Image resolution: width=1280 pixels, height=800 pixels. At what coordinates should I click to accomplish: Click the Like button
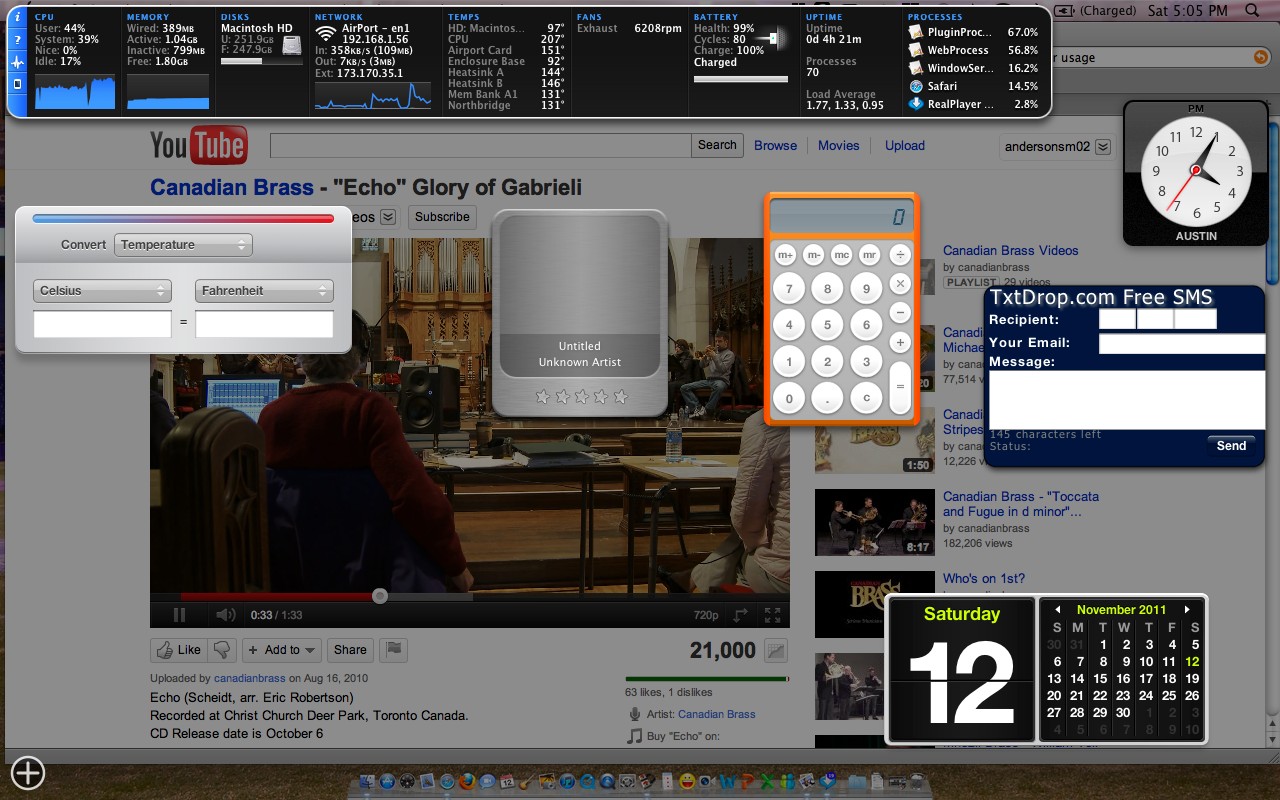click(180, 650)
